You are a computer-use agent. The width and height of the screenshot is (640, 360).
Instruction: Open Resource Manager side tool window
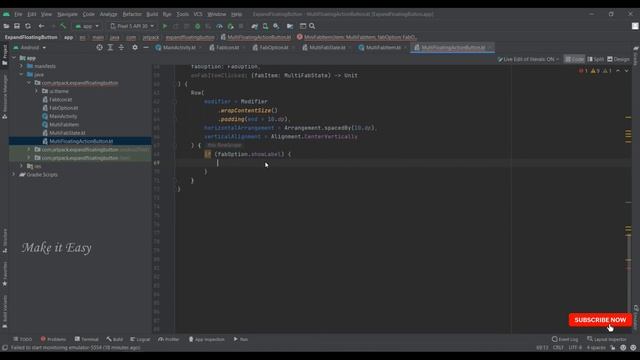point(4,97)
